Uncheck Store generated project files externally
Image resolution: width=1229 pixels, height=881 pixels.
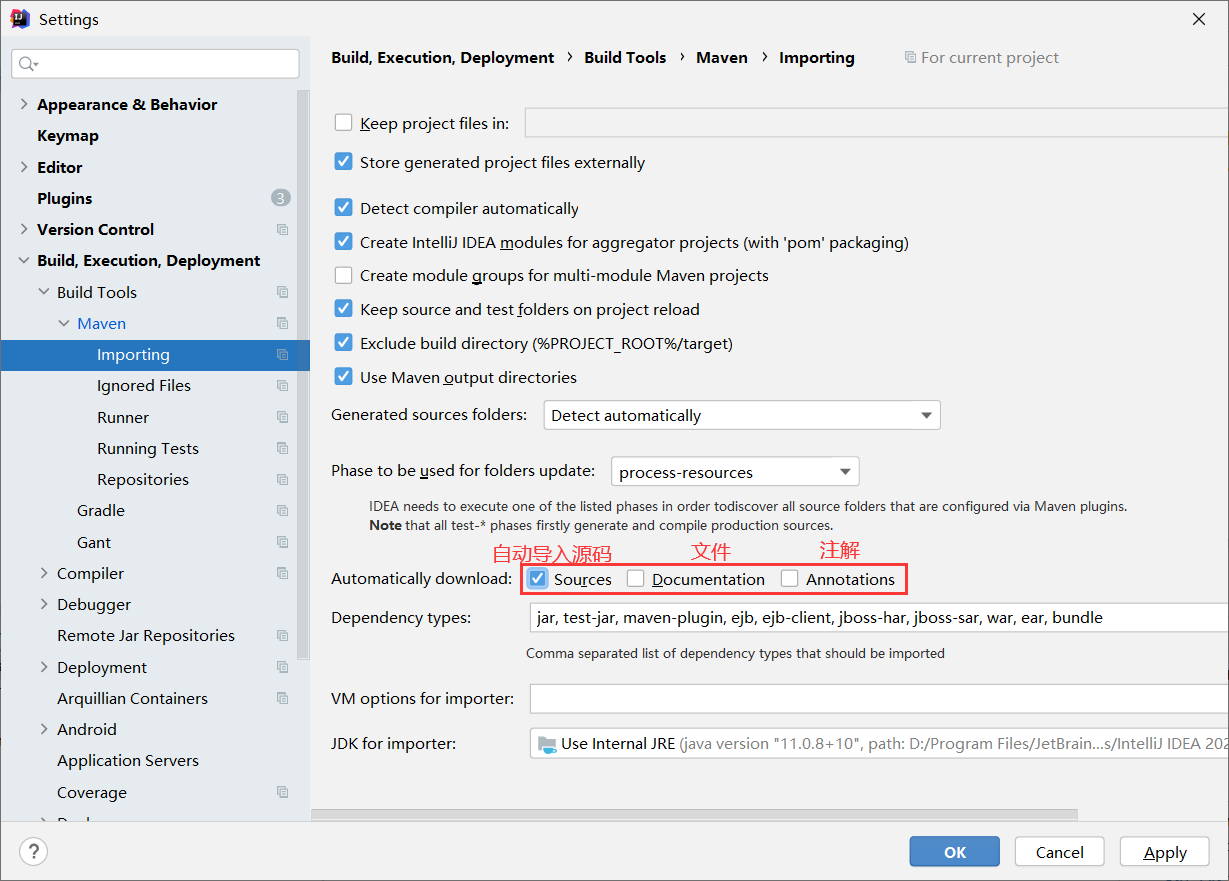click(343, 161)
